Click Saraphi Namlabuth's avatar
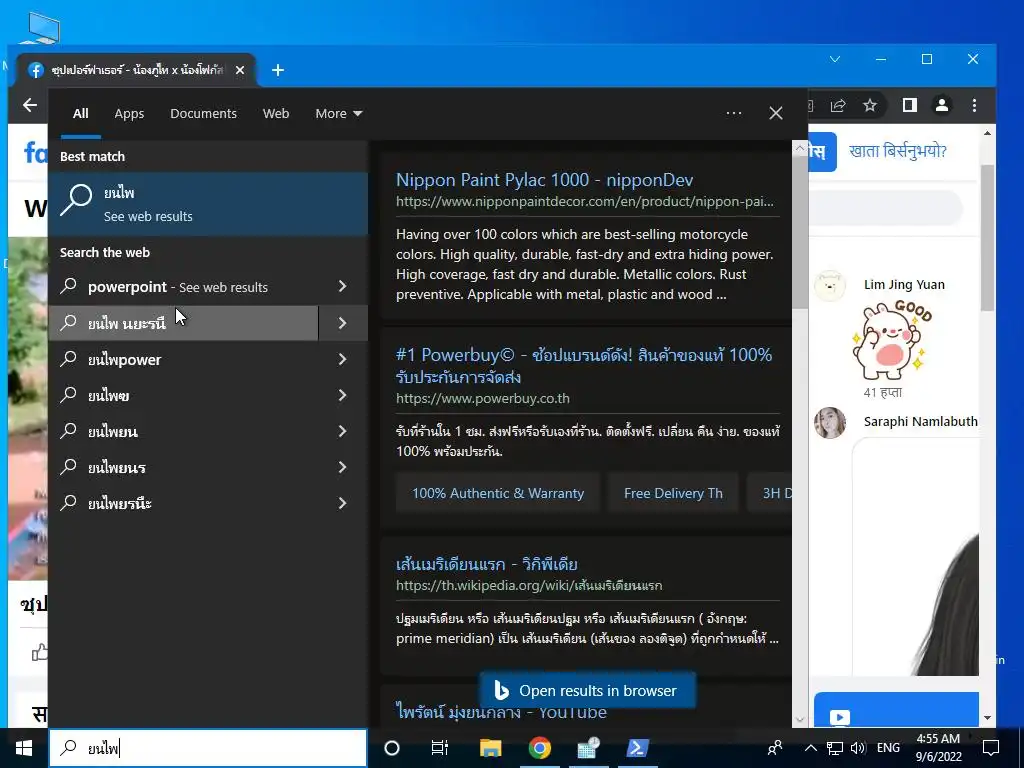This screenshot has width=1024, height=768. coord(830,423)
